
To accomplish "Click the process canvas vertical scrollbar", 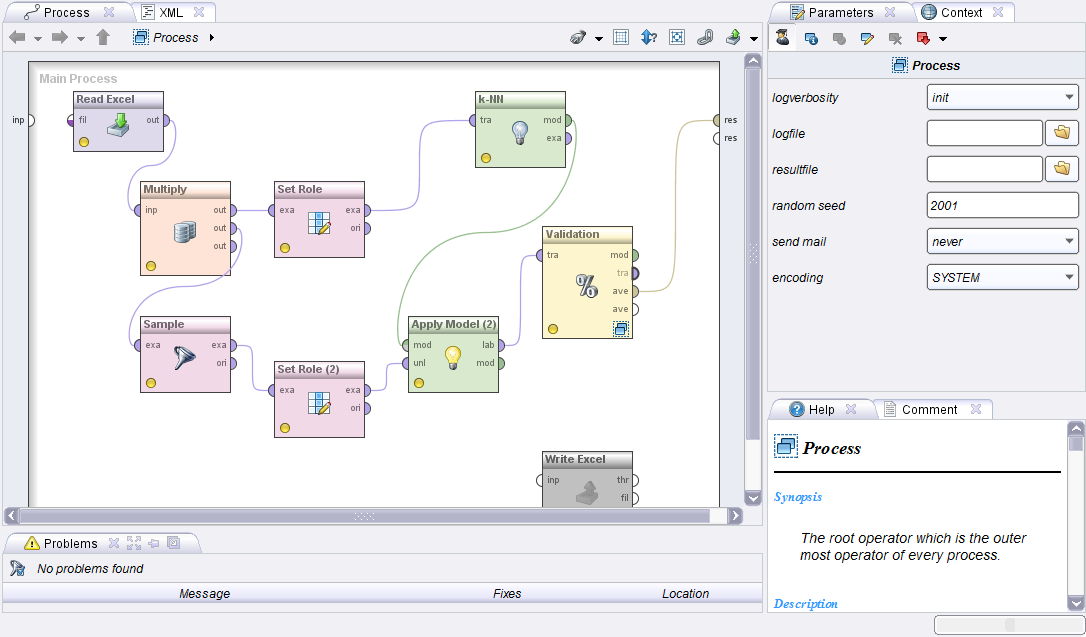I will pyautogui.click(x=753, y=254).
